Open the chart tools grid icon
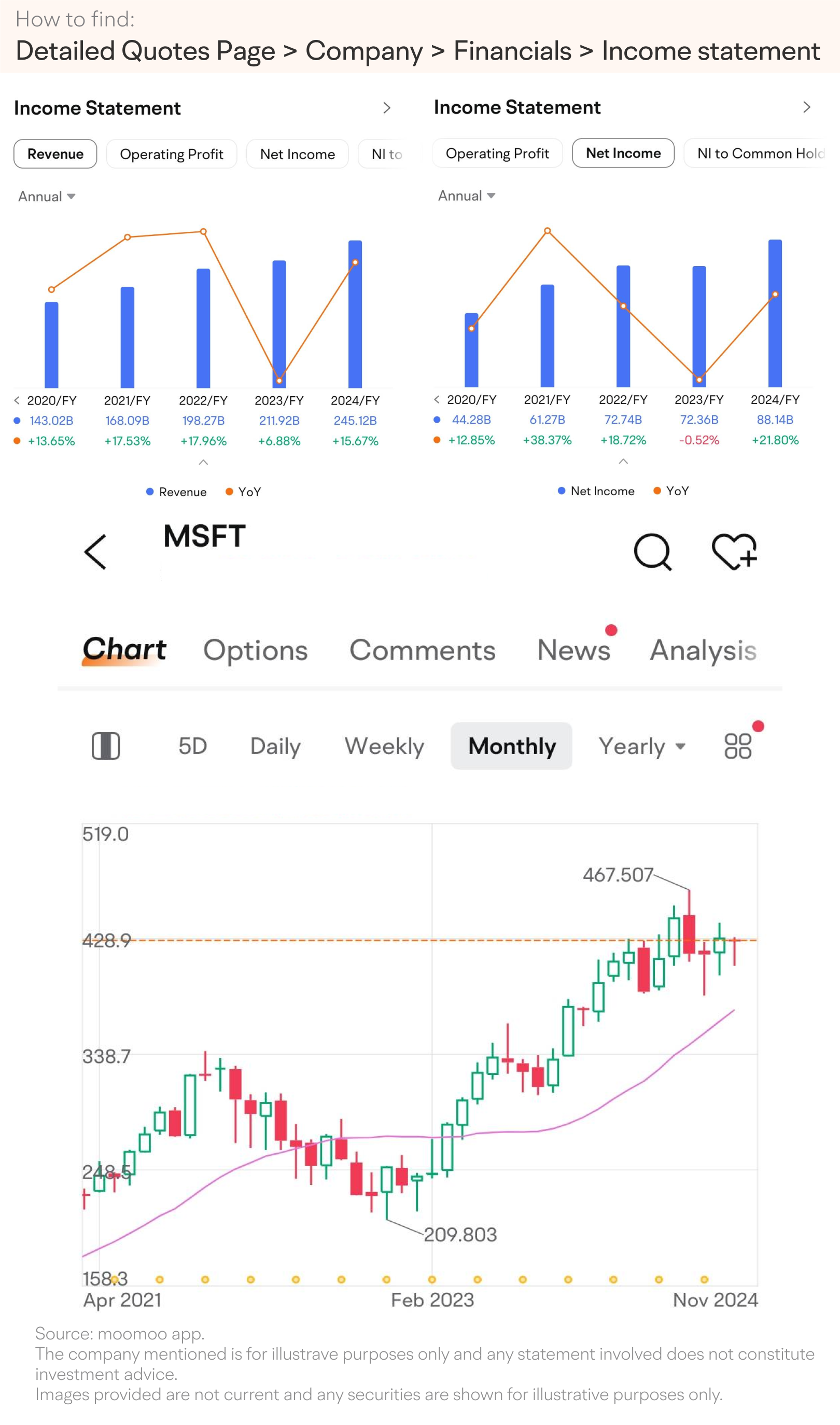Screen dimensions: 840x1425 coord(738,746)
